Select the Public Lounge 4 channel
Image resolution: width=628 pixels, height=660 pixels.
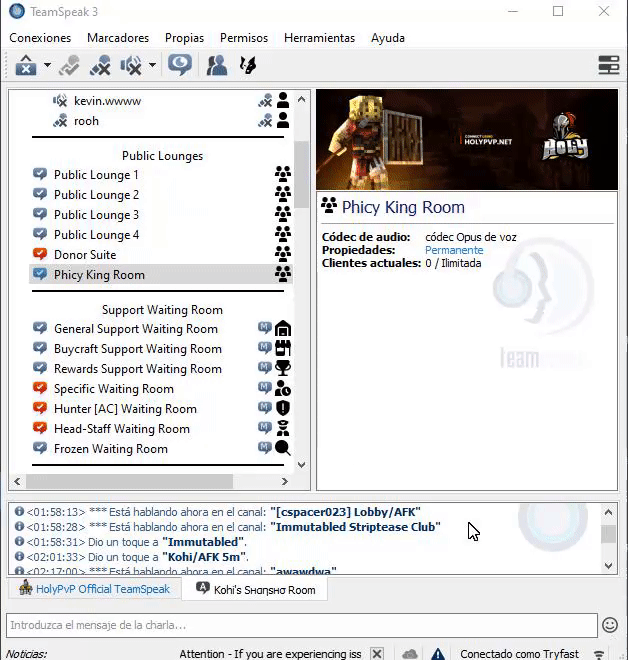pos(96,235)
